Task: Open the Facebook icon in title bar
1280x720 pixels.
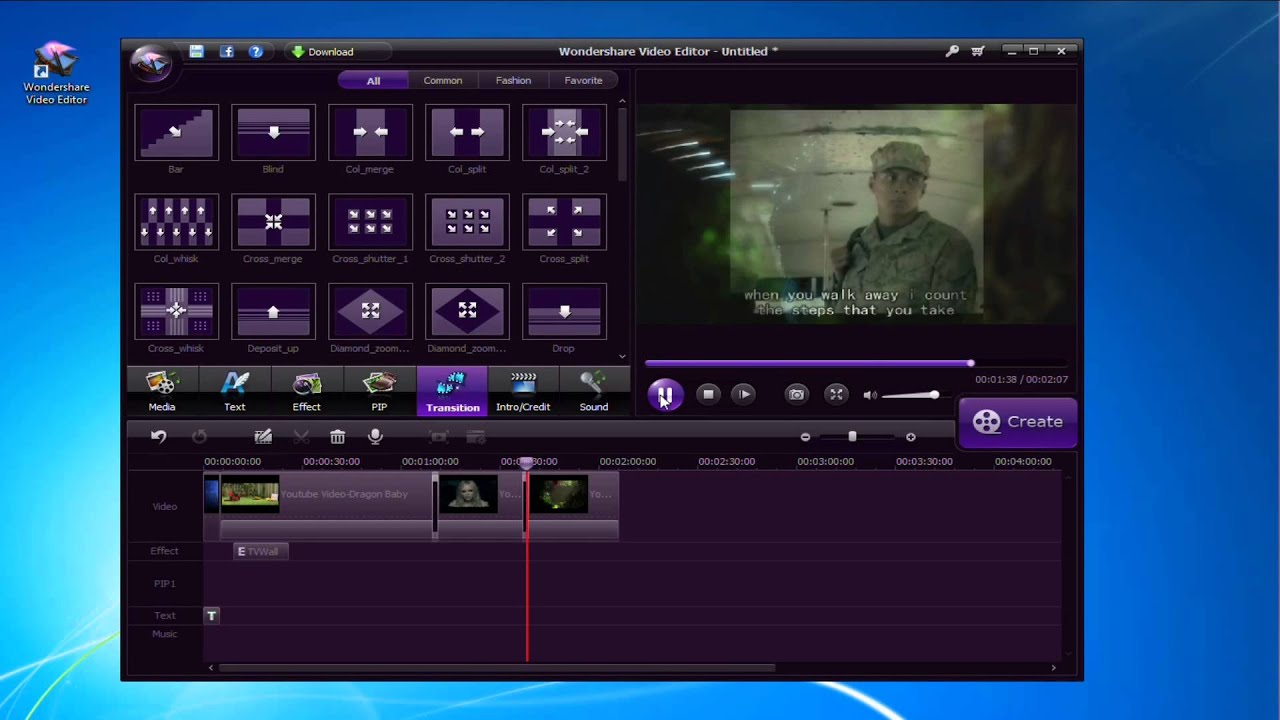Action: pos(227,51)
